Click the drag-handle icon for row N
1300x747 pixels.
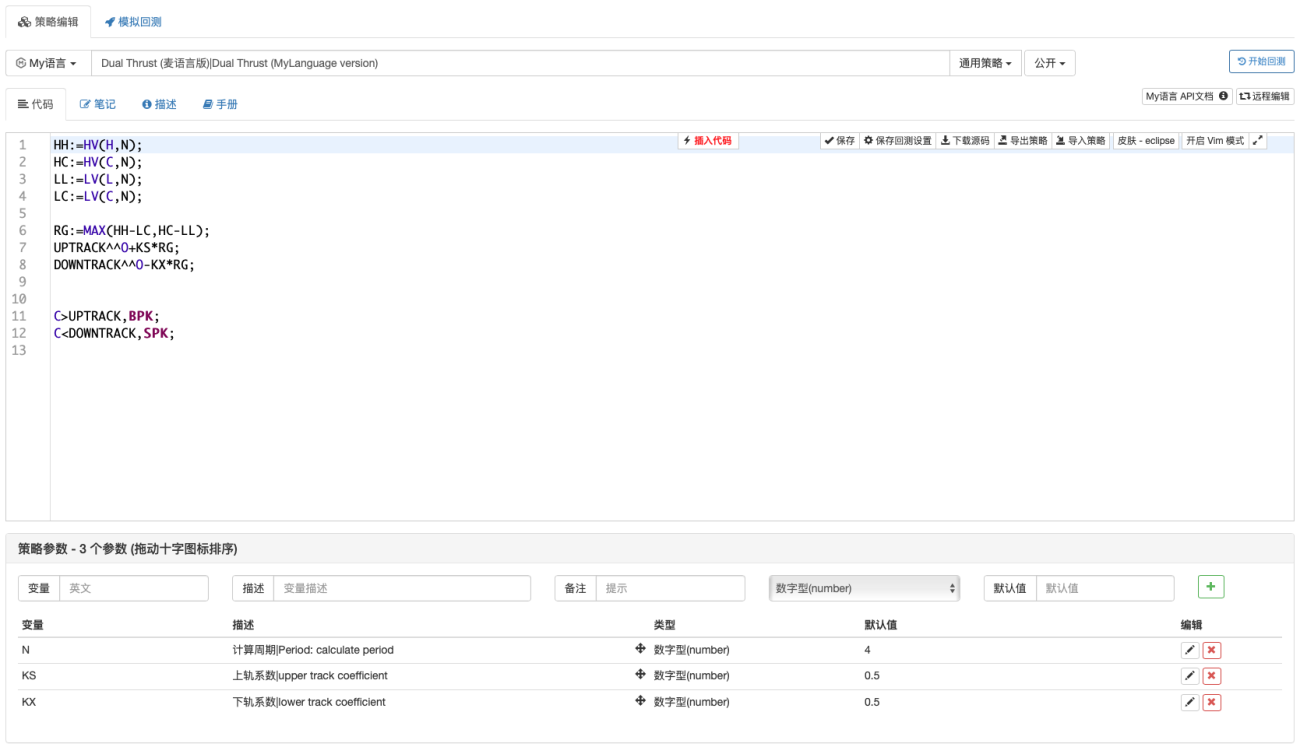click(x=640, y=649)
